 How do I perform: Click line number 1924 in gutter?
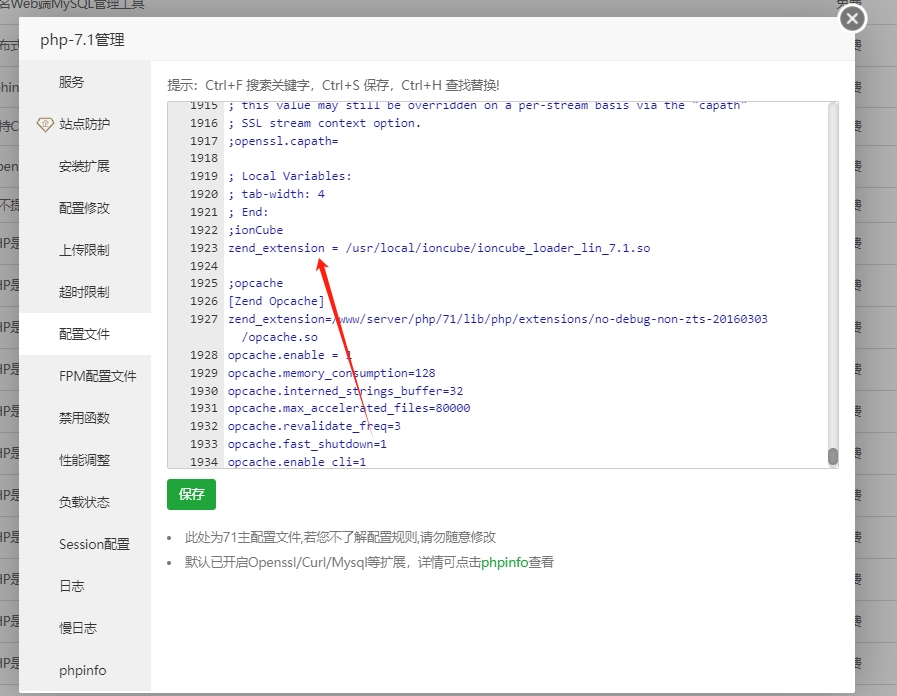(204, 266)
